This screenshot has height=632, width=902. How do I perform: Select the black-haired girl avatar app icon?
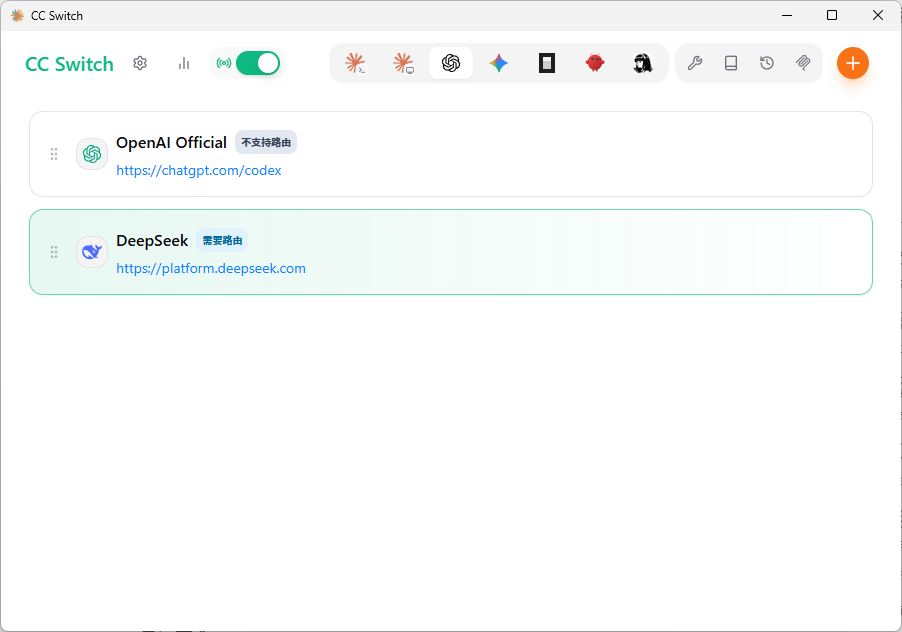click(x=643, y=63)
